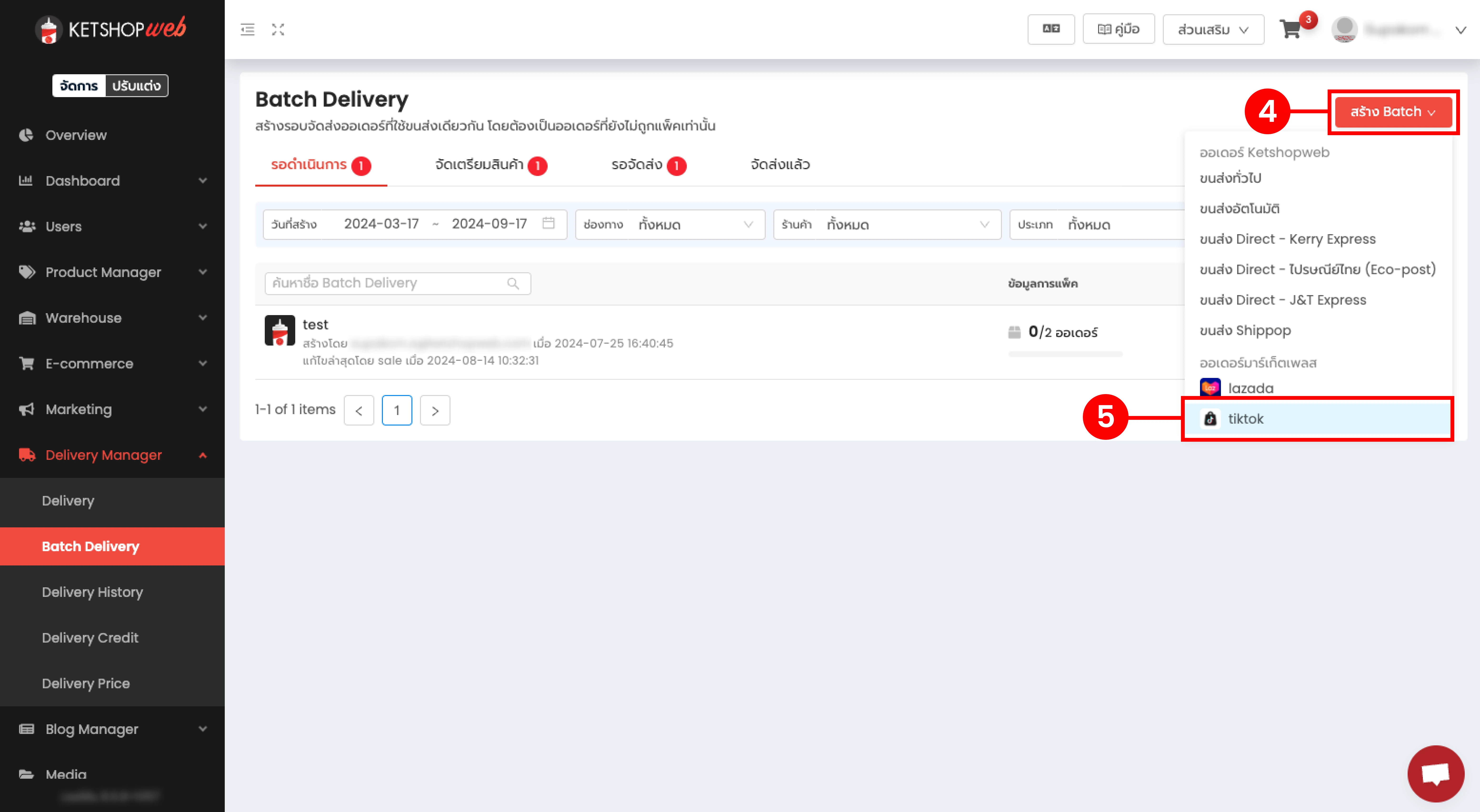
Task: Click the Media folder icon
Action: (x=26, y=775)
